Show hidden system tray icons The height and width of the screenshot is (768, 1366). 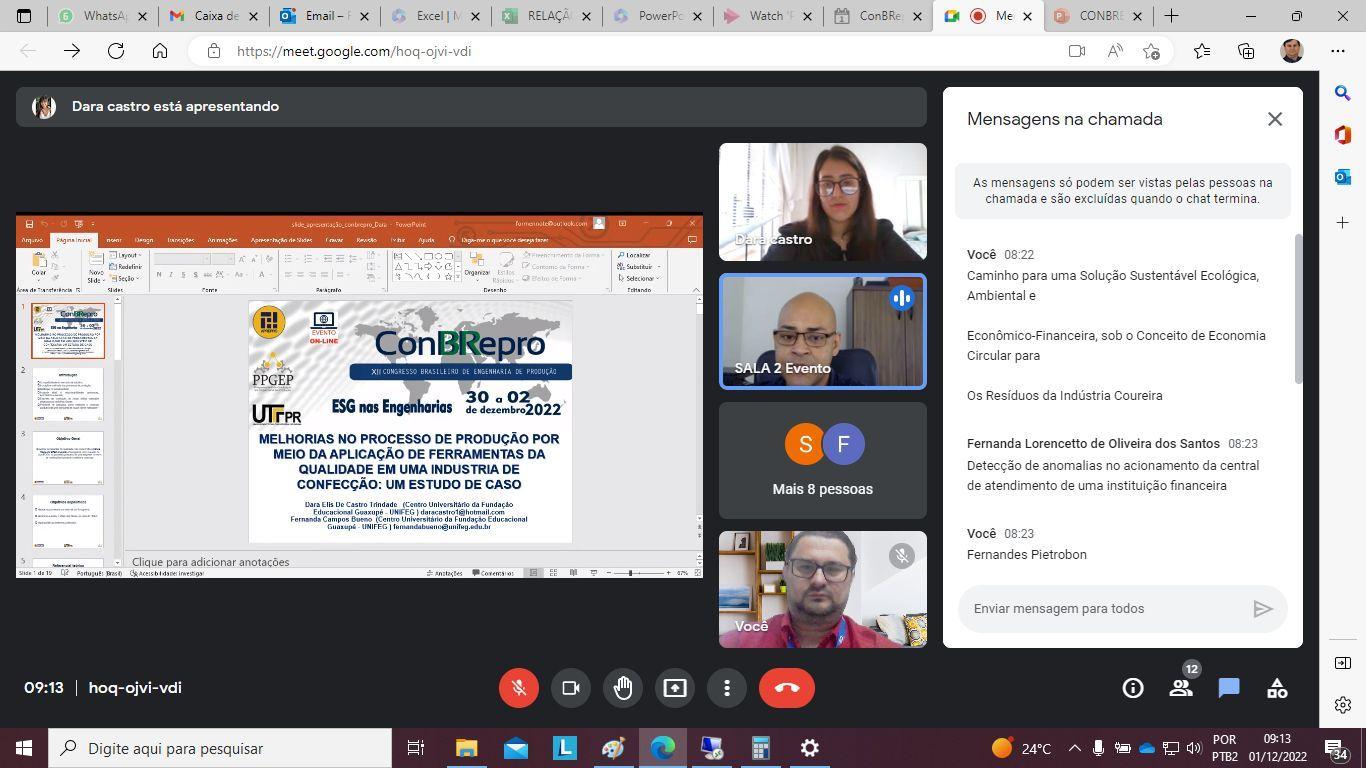click(1074, 748)
